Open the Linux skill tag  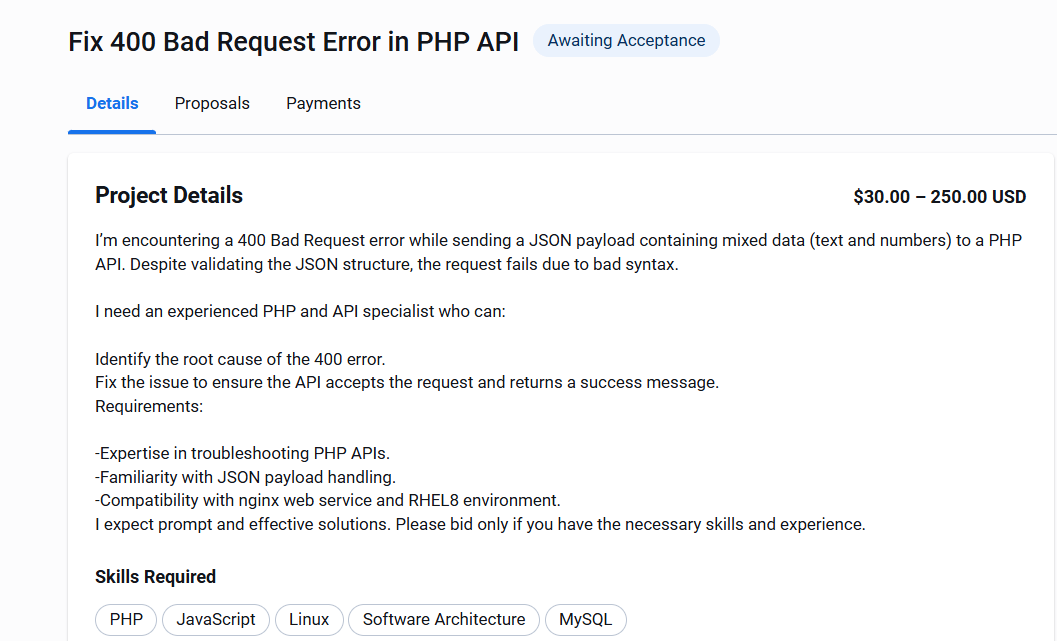[x=309, y=620]
